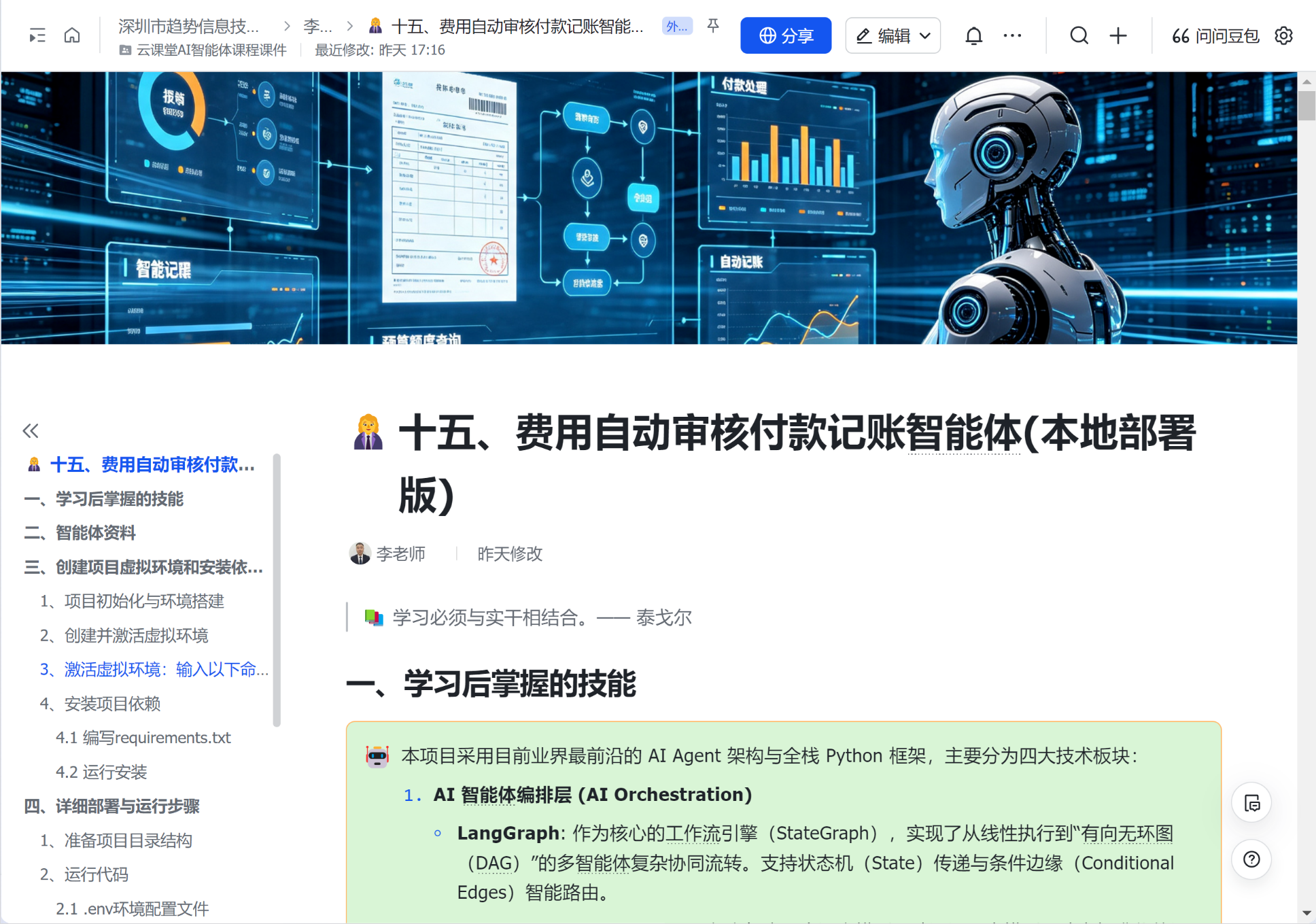Open help question mark button

1251,859
